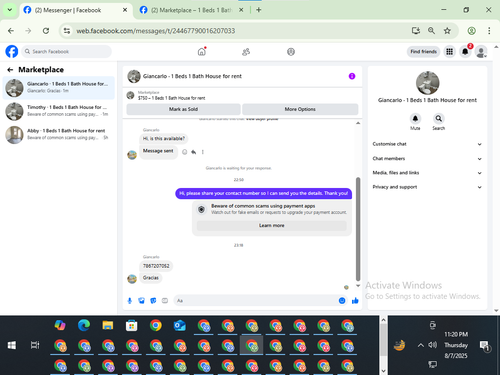
Task: Choose a GIF from the composer bar
Action: 165,301
